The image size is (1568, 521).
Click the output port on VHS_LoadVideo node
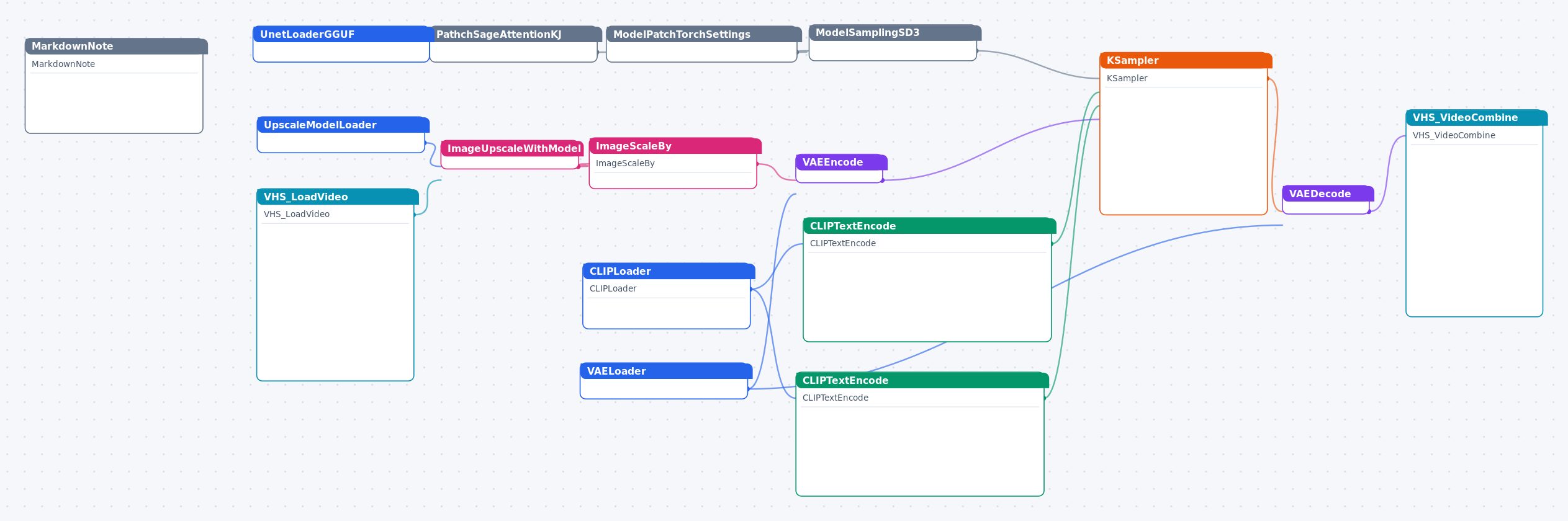coord(414,215)
